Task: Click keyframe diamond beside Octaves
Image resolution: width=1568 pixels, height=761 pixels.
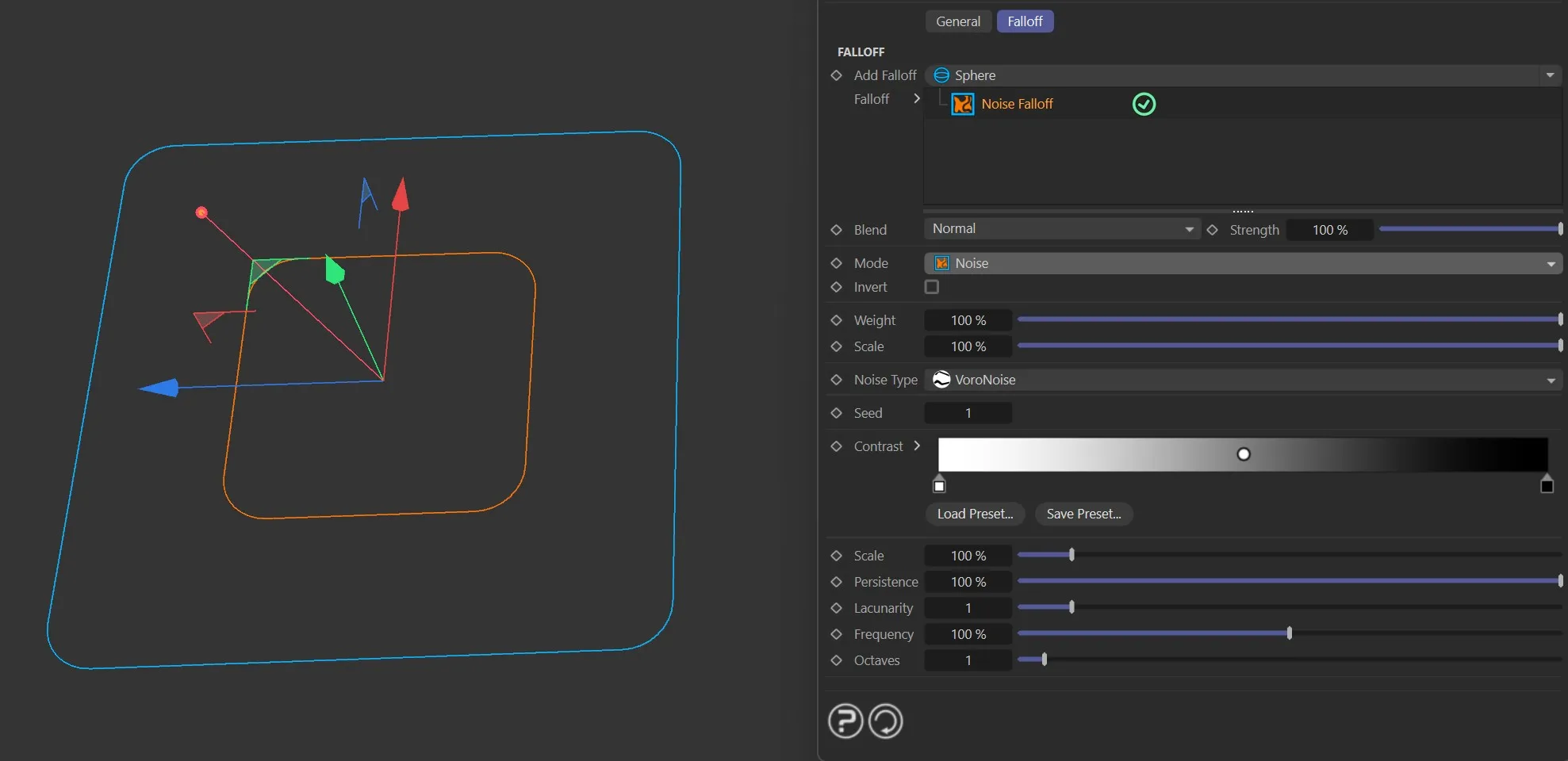Action: click(x=836, y=660)
